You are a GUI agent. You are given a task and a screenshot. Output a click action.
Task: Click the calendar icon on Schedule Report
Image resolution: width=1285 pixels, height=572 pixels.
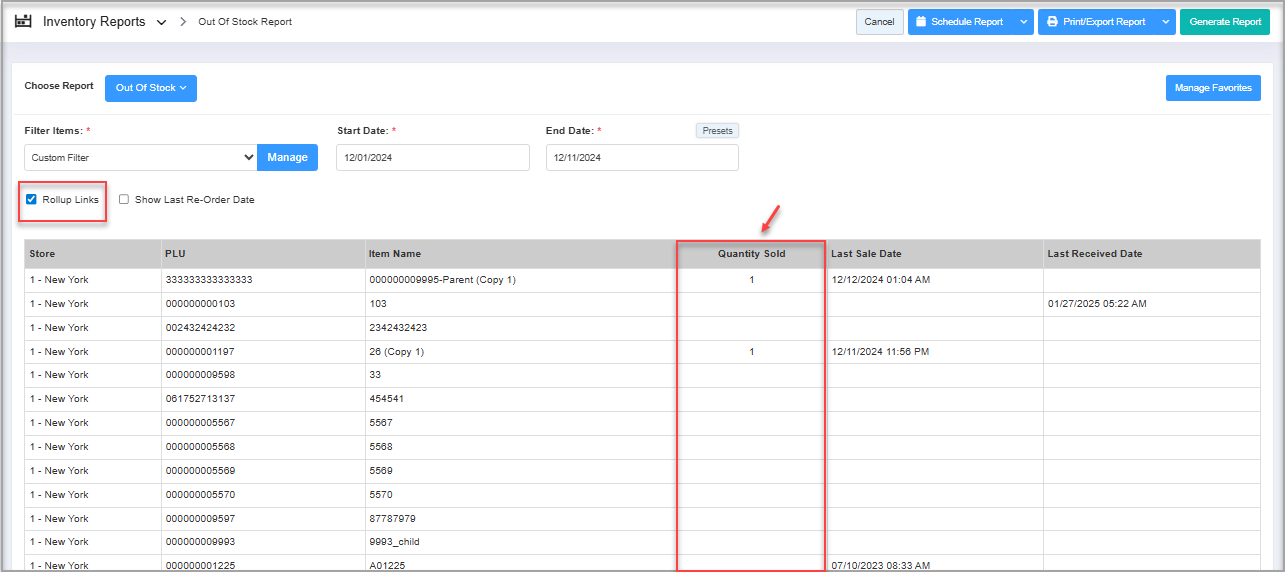[921, 22]
